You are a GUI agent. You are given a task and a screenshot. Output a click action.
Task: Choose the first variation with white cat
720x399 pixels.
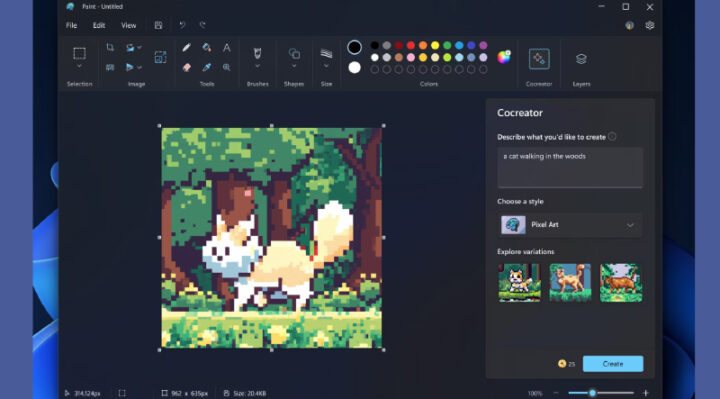[519, 282]
